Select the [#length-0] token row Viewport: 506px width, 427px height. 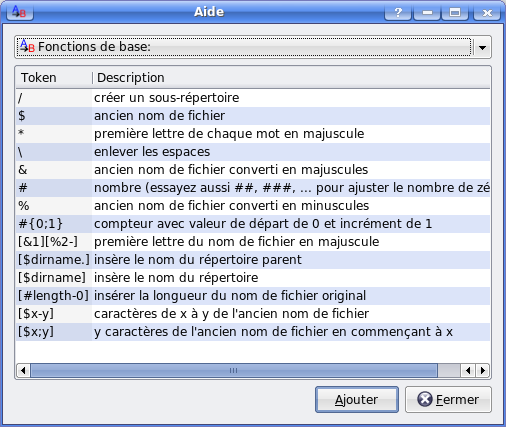coord(253,296)
